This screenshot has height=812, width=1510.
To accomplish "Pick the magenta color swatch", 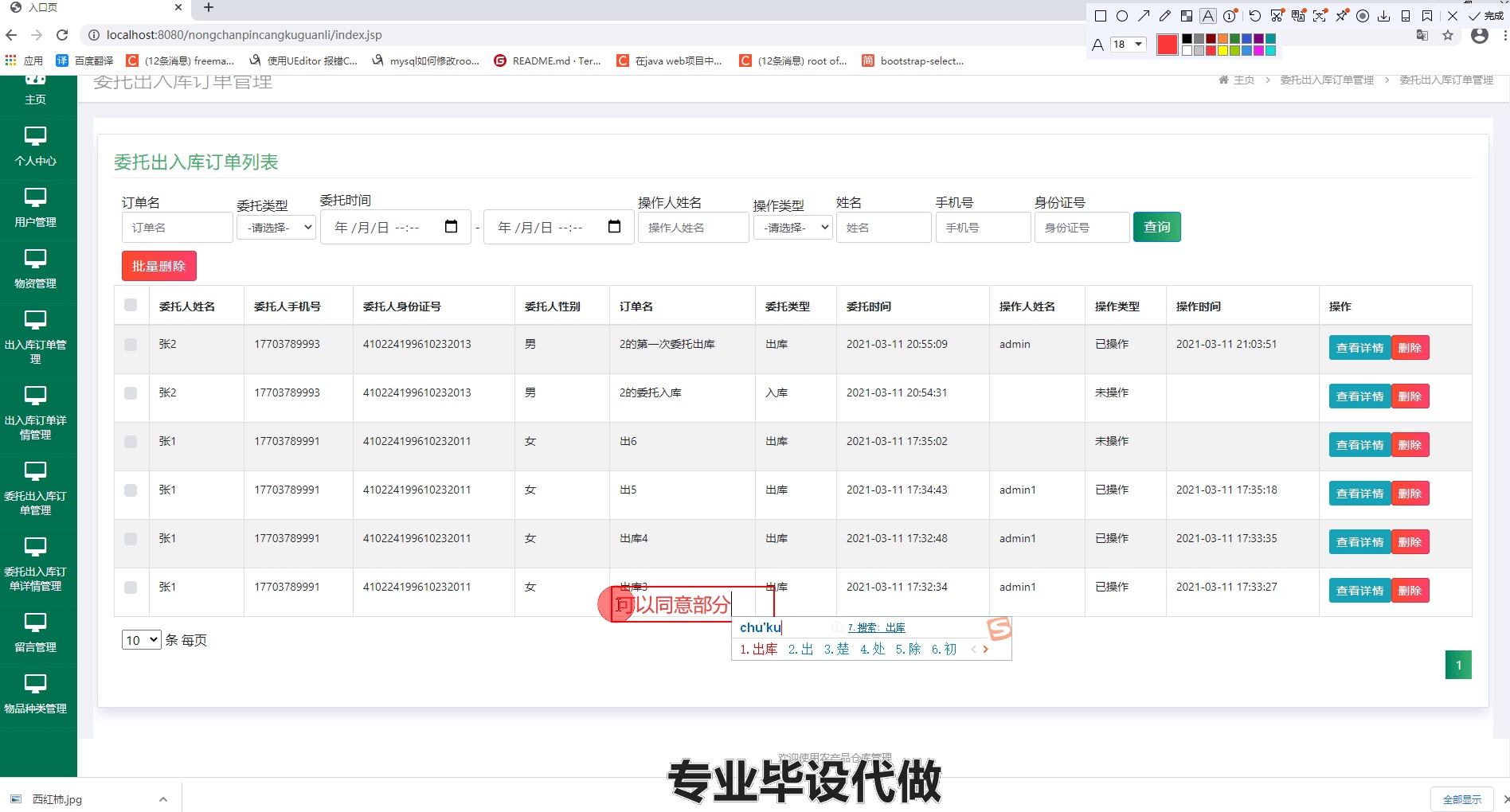I will point(1258,51).
